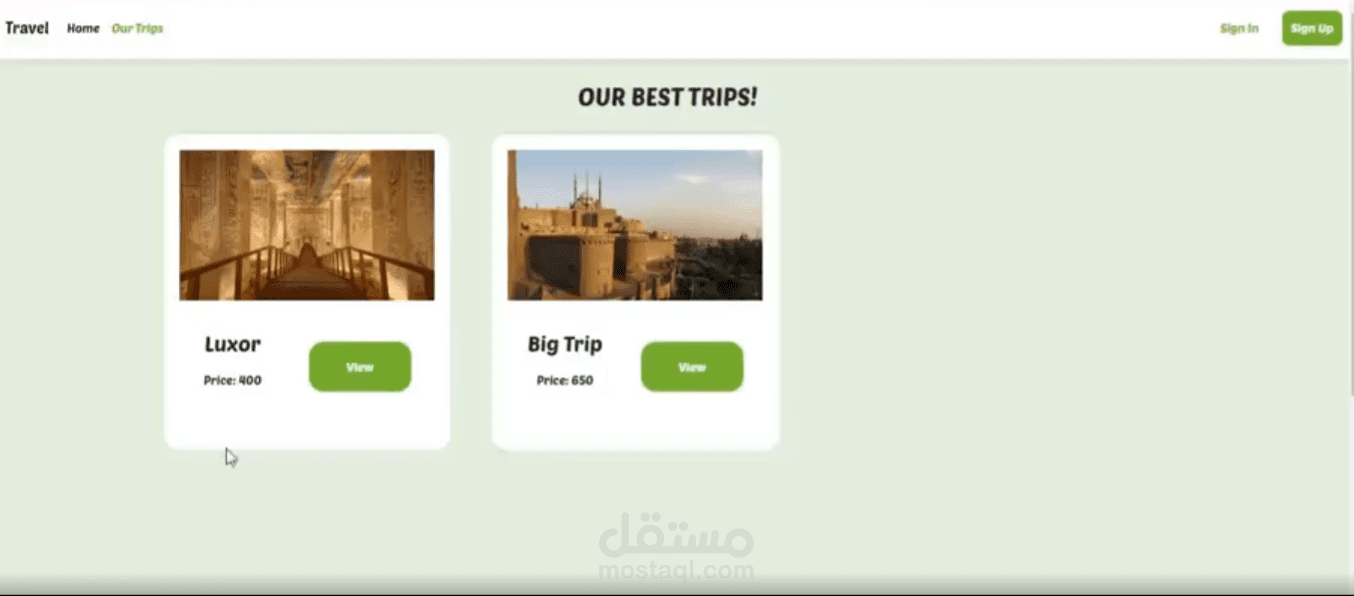Viewport: 1354px width, 596px height.
Task: Click the OUR BEST TRIPS! heading
Action: (668, 97)
